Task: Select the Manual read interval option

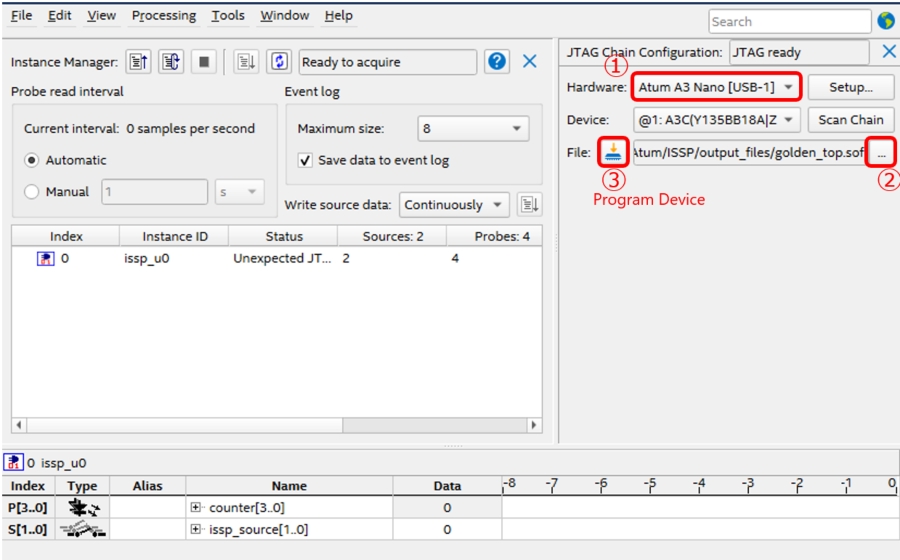Action: pos(33,192)
